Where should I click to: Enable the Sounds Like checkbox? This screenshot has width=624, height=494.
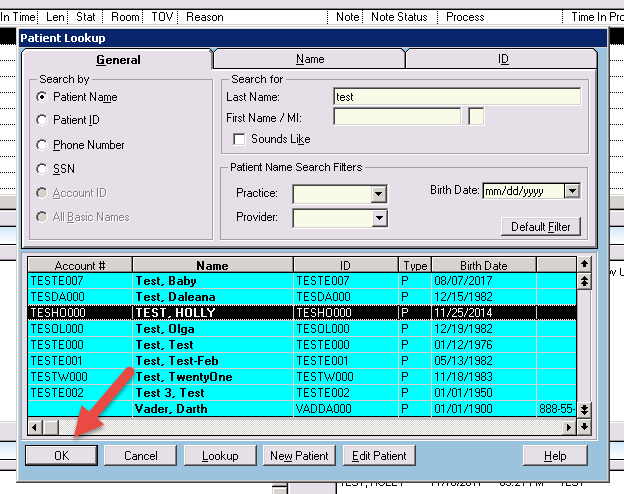(x=239, y=139)
